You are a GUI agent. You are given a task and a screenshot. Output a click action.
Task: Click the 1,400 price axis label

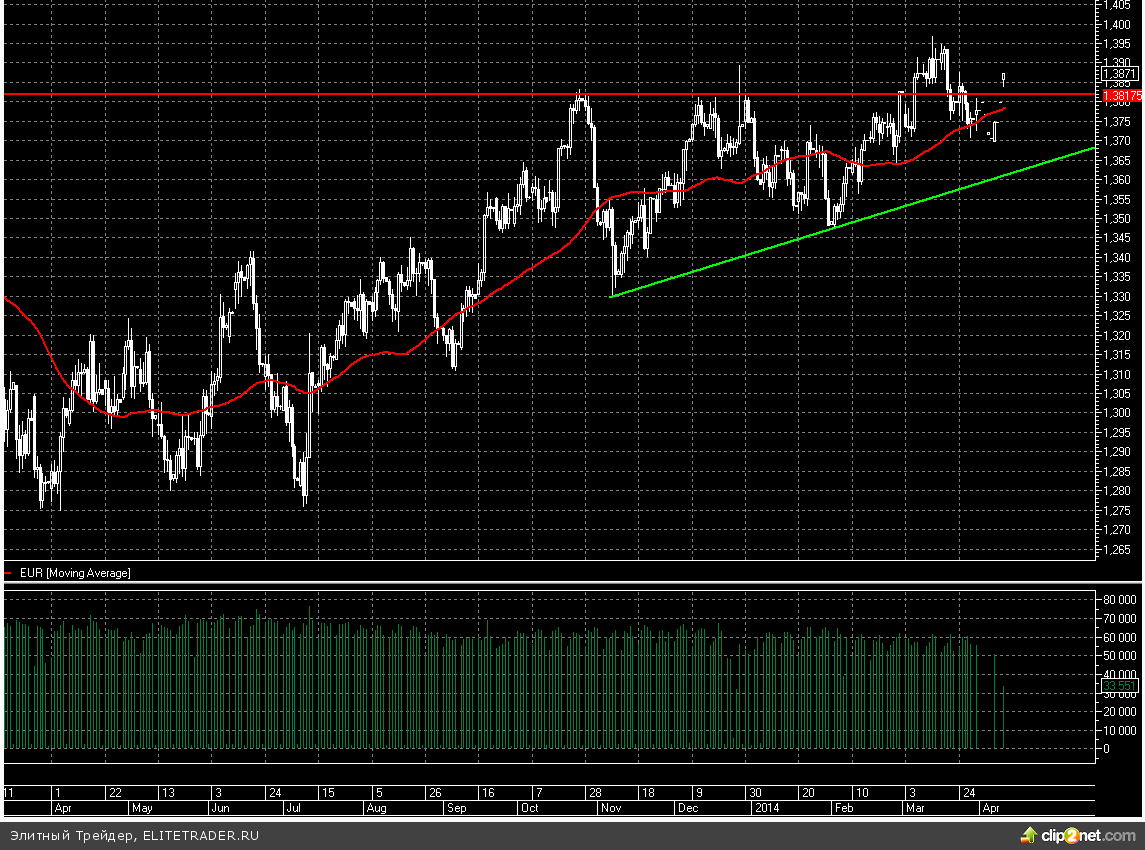[x=1117, y=24]
